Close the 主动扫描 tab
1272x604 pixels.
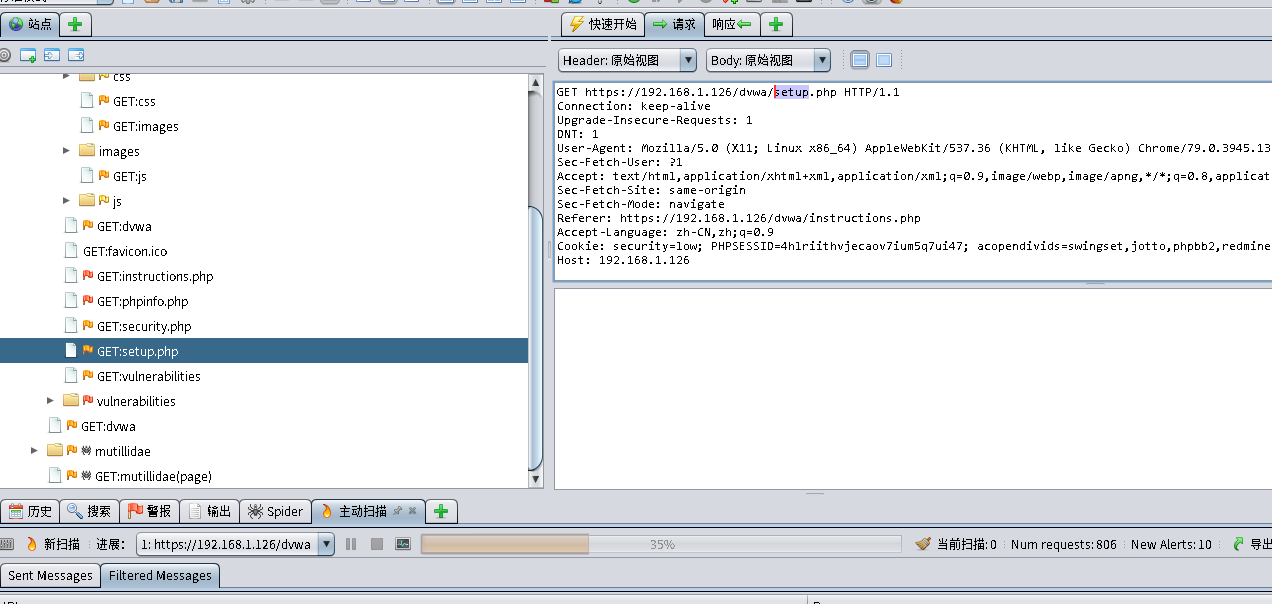click(x=412, y=510)
